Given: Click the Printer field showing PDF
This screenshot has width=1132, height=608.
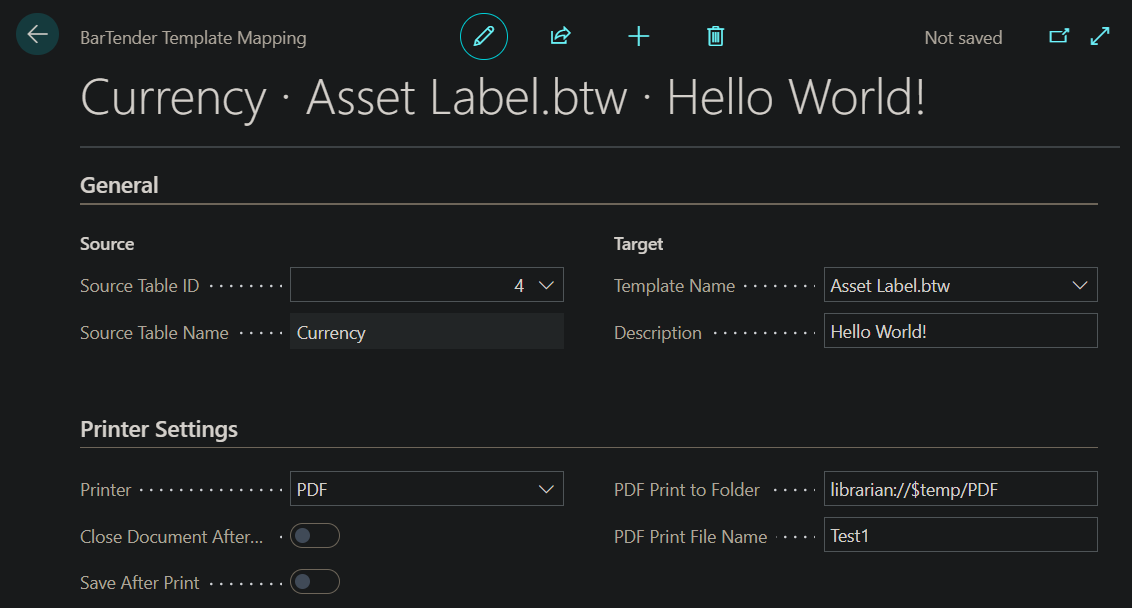Looking at the screenshot, I should tap(427, 489).
